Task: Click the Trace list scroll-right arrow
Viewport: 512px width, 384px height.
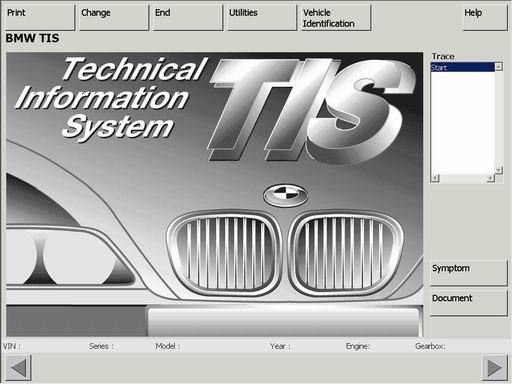Action: tap(490, 178)
